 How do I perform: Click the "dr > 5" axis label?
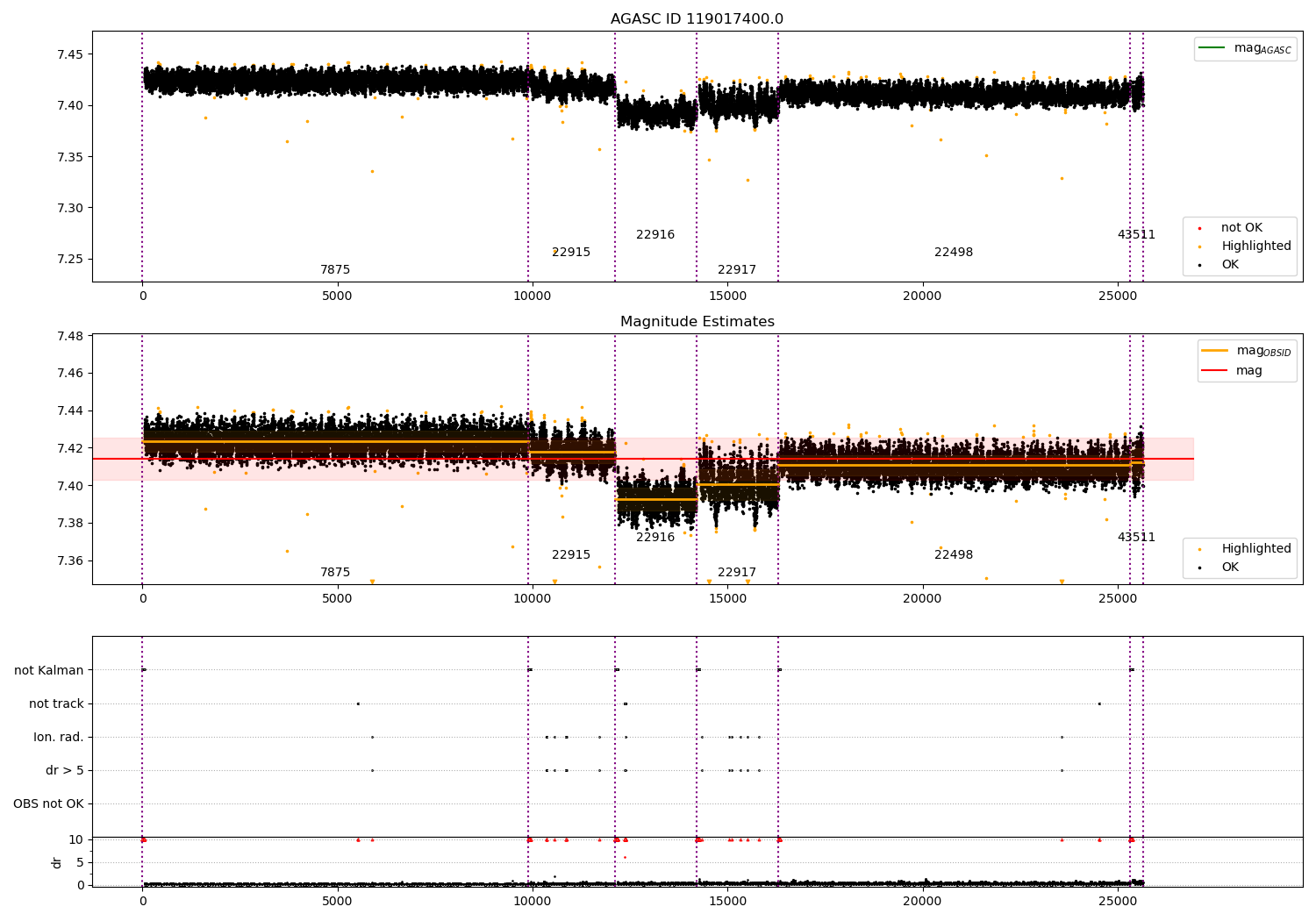click(65, 771)
